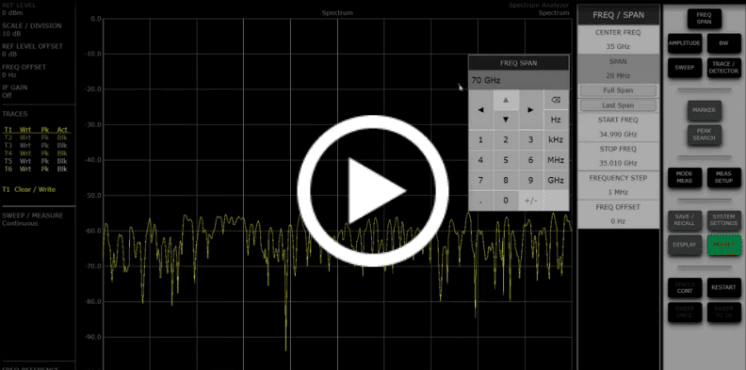Screen dimensions: 746x370
Task: Click the green Preset button
Action: (724, 244)
